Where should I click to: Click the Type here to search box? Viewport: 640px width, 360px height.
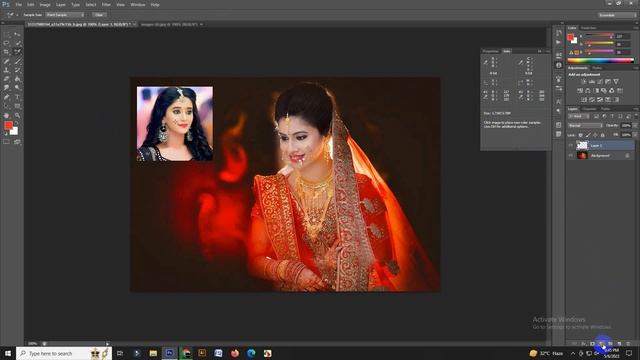pos(64,353)
